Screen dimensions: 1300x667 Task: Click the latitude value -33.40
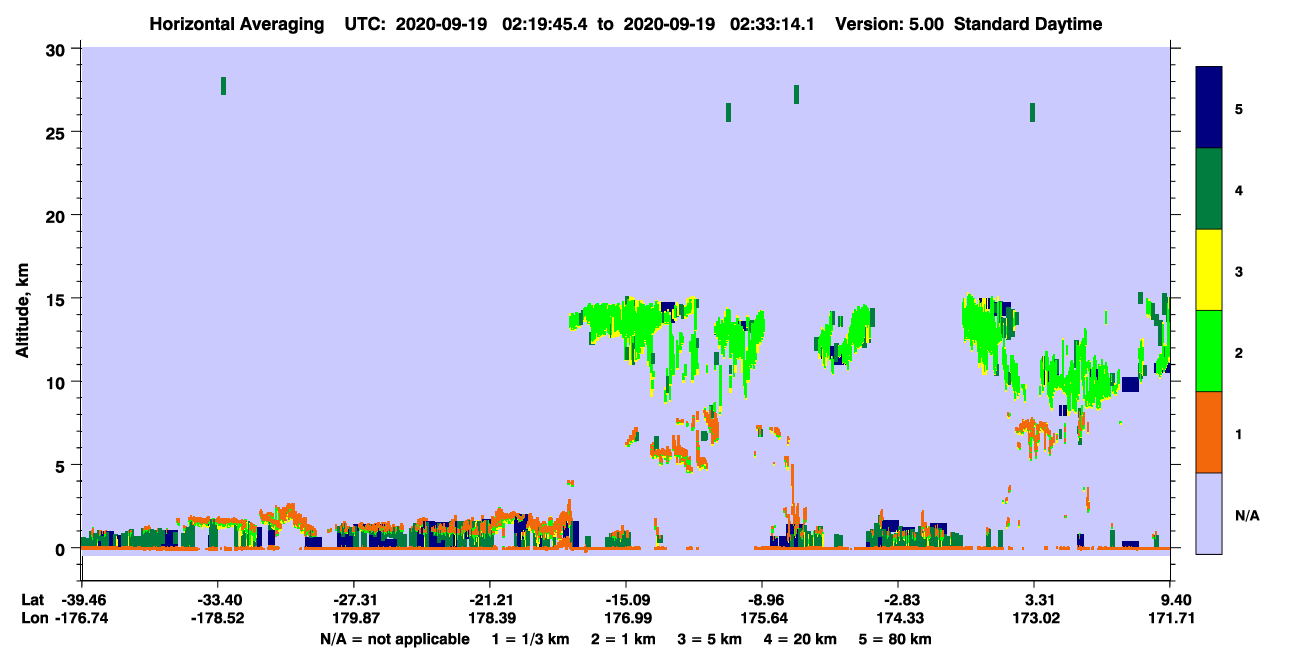click(x=218, y=599)
